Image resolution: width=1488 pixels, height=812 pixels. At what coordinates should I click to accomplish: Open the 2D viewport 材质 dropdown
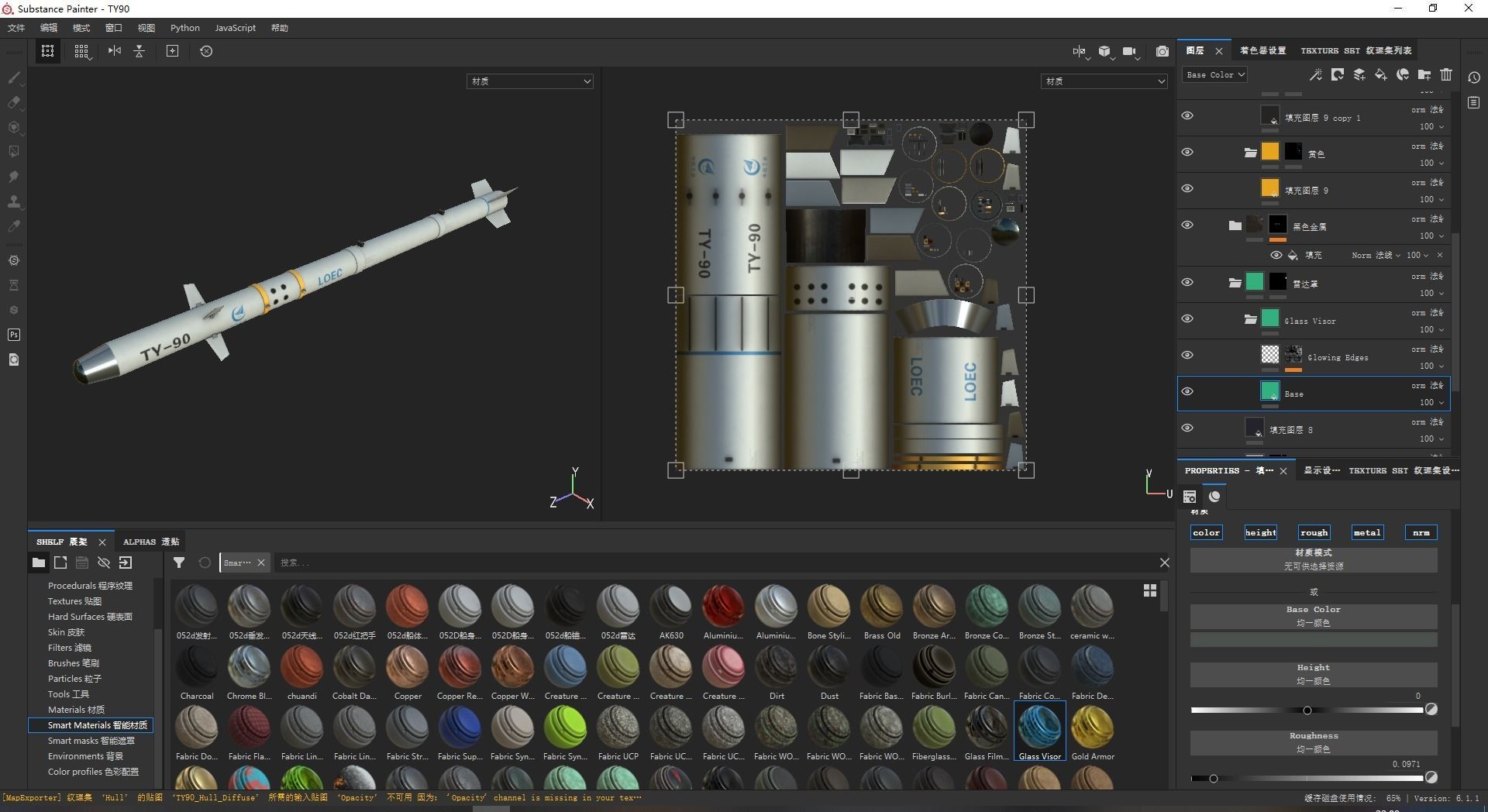[1104, 81]
